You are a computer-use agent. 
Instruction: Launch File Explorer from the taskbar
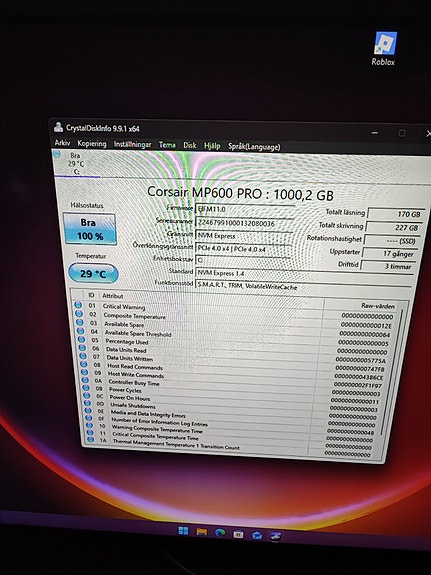point(201,532)
